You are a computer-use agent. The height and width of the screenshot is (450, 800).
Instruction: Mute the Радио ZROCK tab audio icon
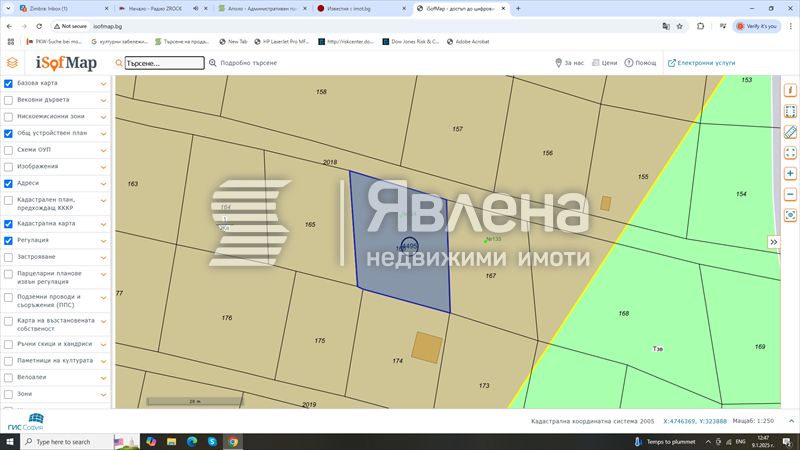196,9
